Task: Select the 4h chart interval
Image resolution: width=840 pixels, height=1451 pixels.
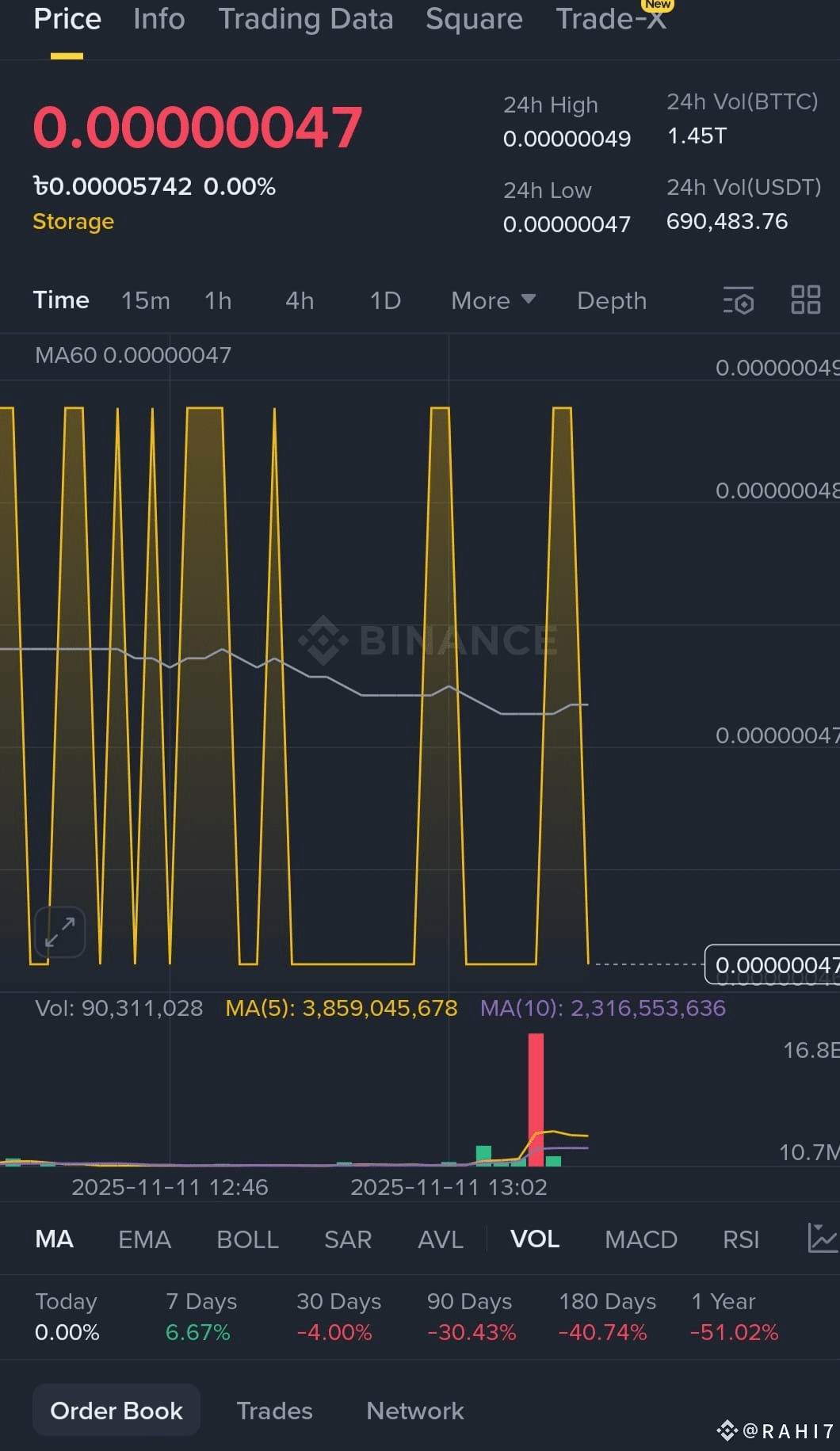Action: tap(300, 300)
